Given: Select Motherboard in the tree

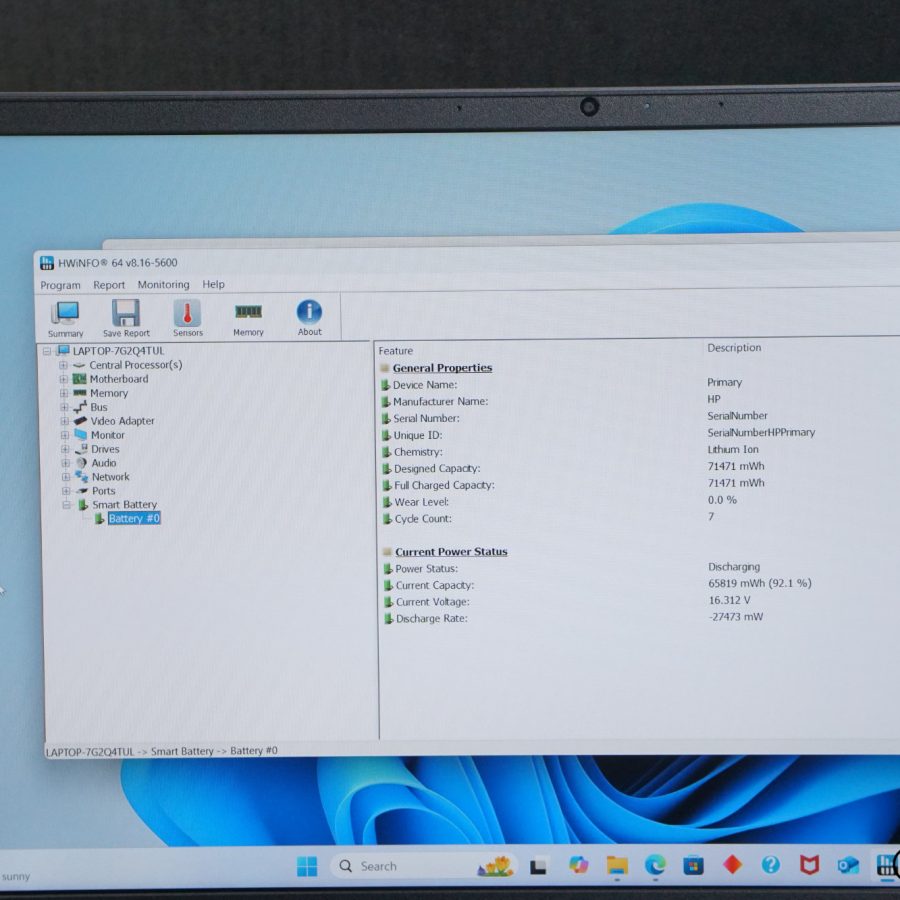Looking at the screenshot, I should point(119,379).
